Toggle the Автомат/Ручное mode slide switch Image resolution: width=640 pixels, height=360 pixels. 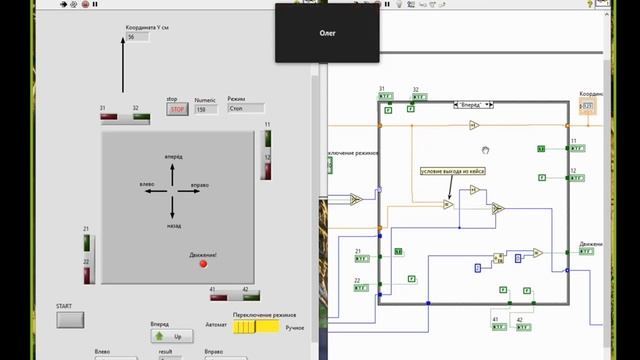257,327
